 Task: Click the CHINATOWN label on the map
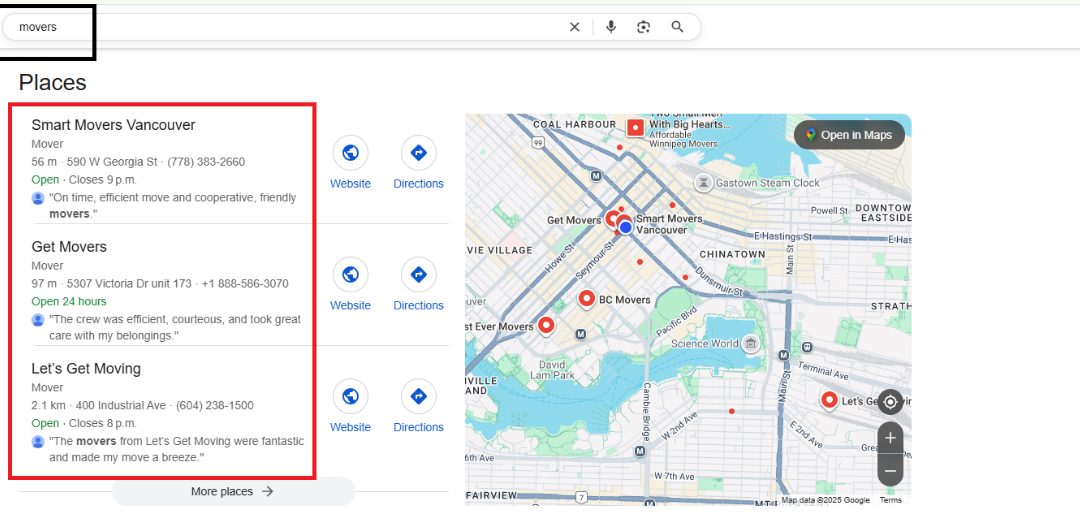point(732,254)
